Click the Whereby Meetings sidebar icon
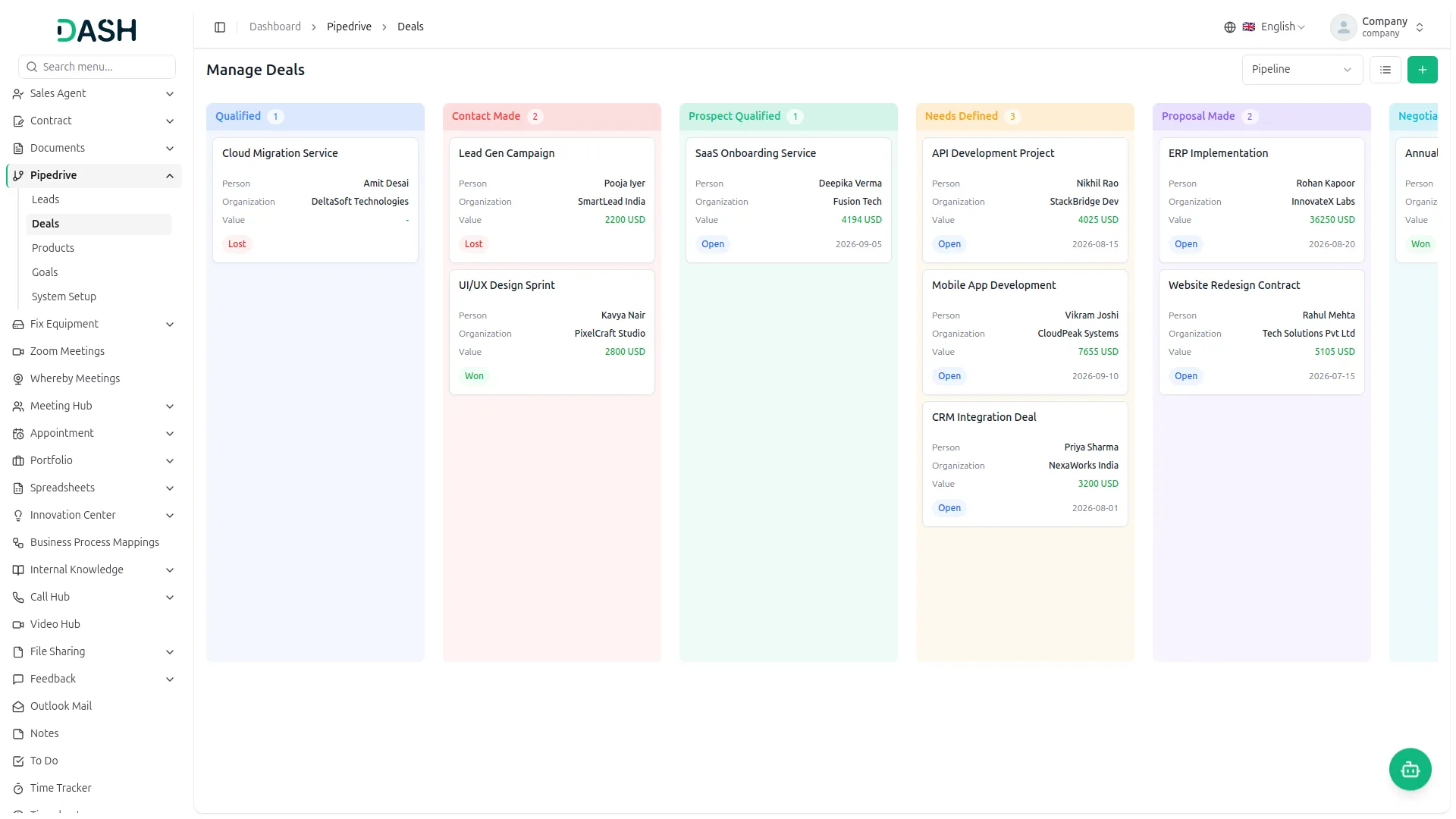 (18, 379)
